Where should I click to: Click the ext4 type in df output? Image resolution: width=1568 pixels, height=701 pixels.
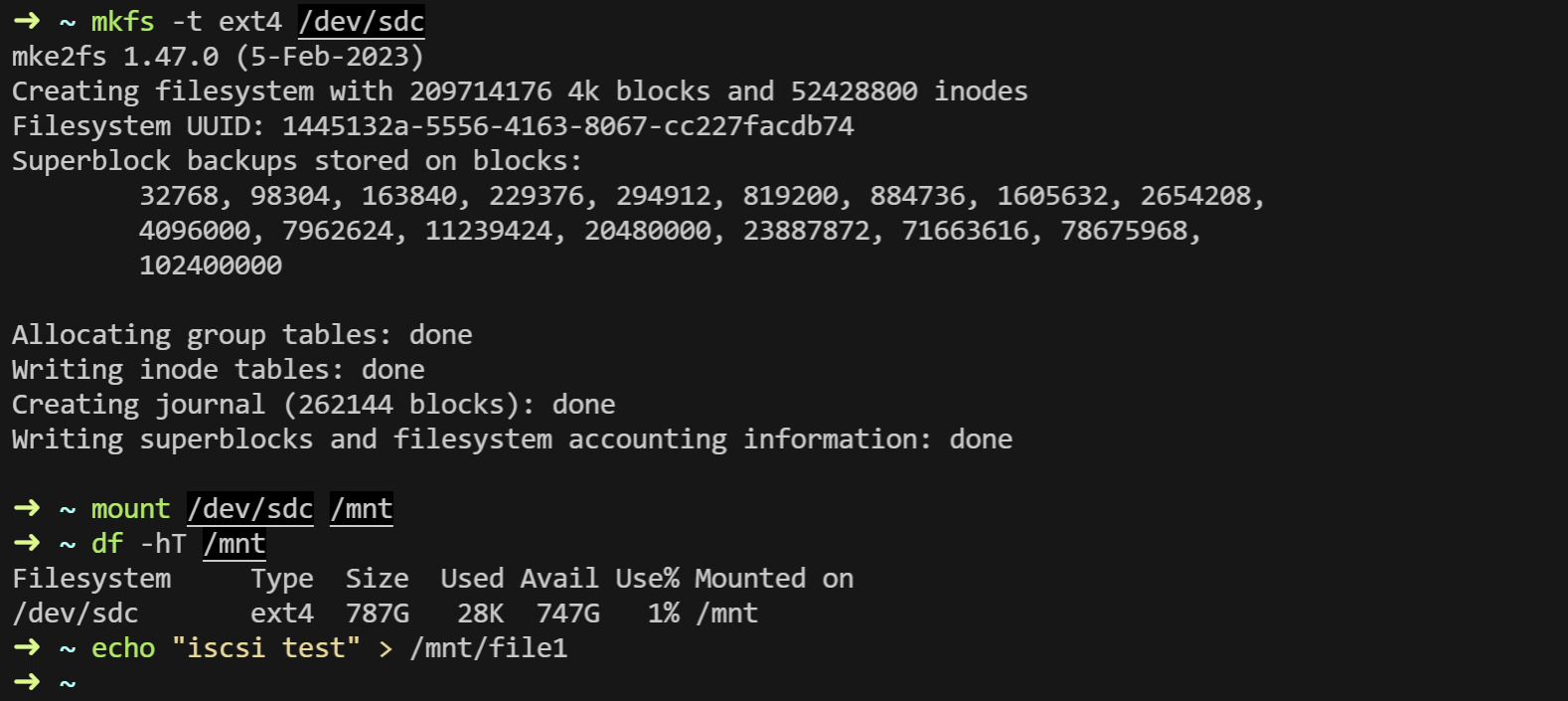(x=282, y=613)
